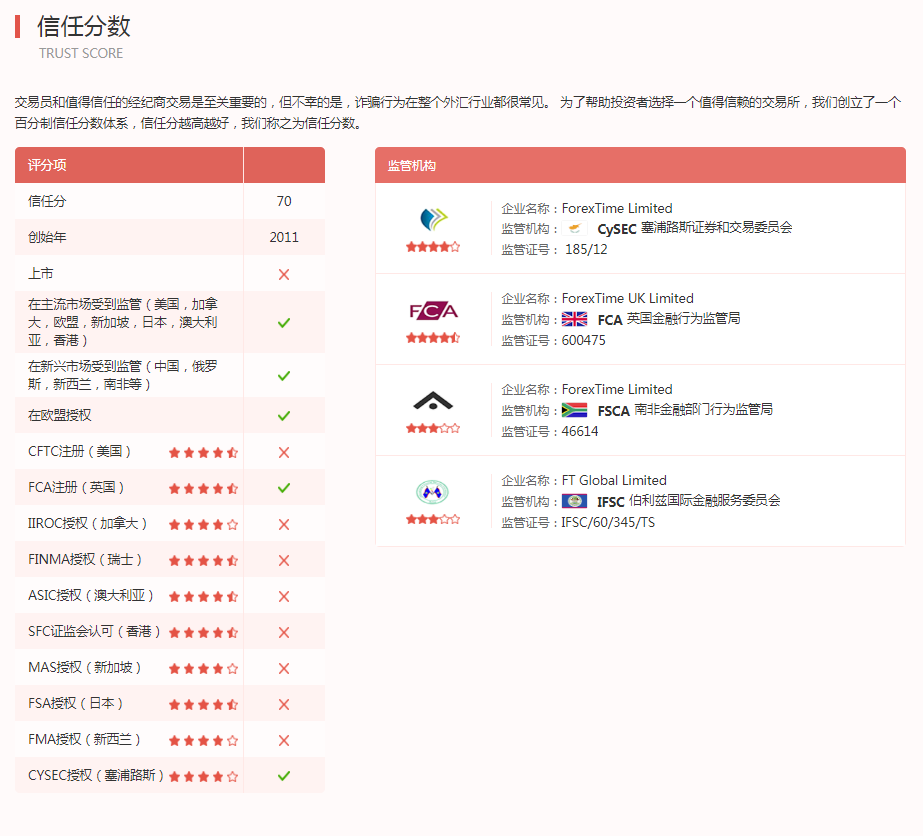This screenshot has width=923, height=836.
Task: Click the TRUST SCORE subtitle
Action: tap(81, 53)
